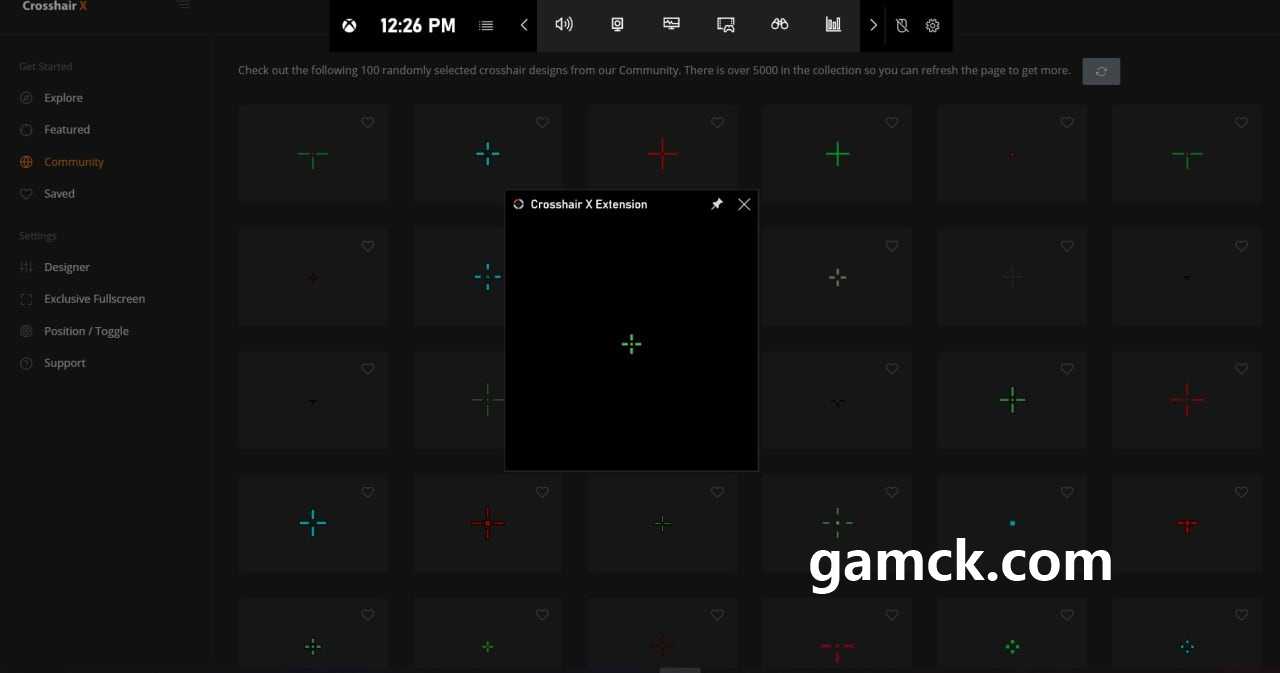Screen dimensions: 1280x673
Task: Favorite the green four-dot diamond crosshair
Action: (x=1067, y=615)
